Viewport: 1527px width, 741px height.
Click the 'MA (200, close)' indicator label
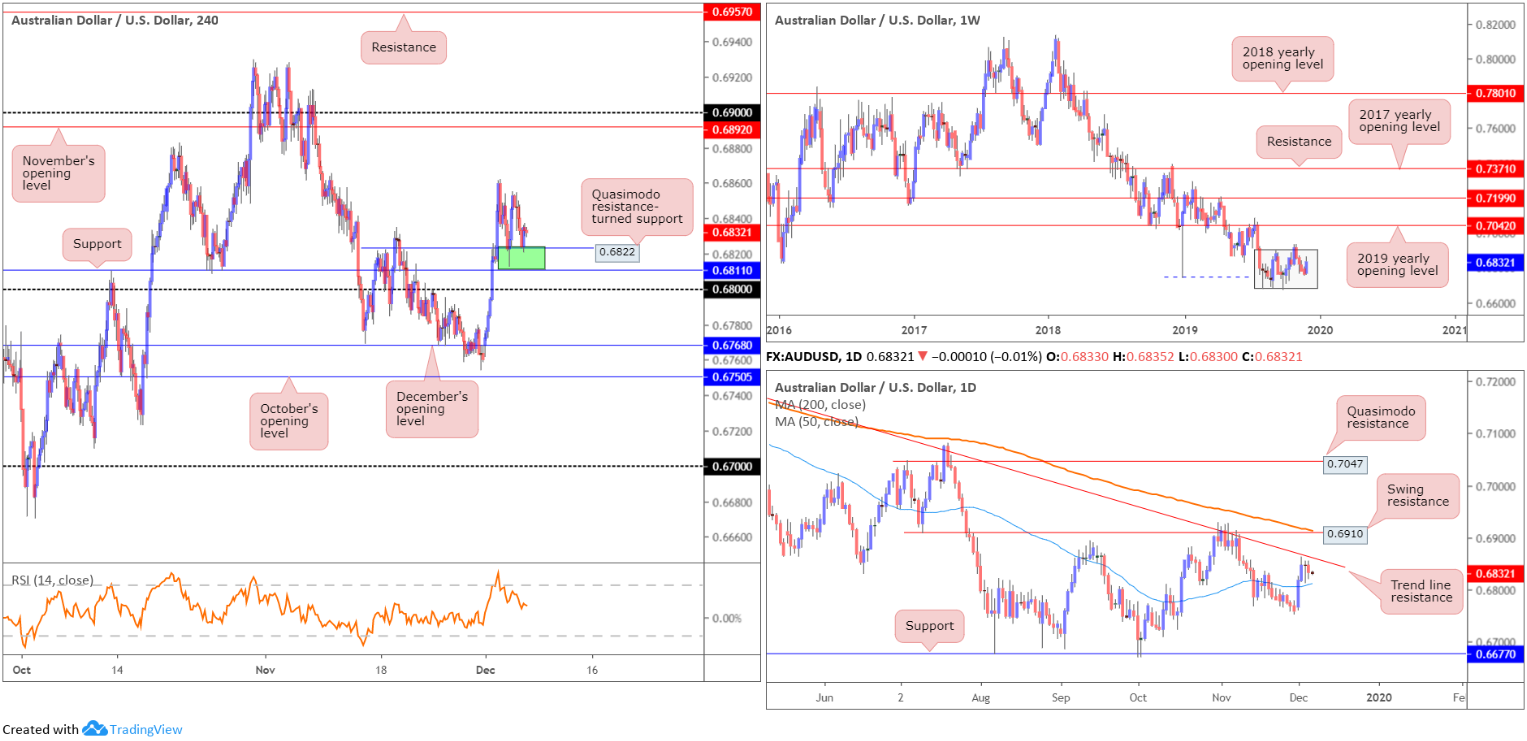pos(820,405)
